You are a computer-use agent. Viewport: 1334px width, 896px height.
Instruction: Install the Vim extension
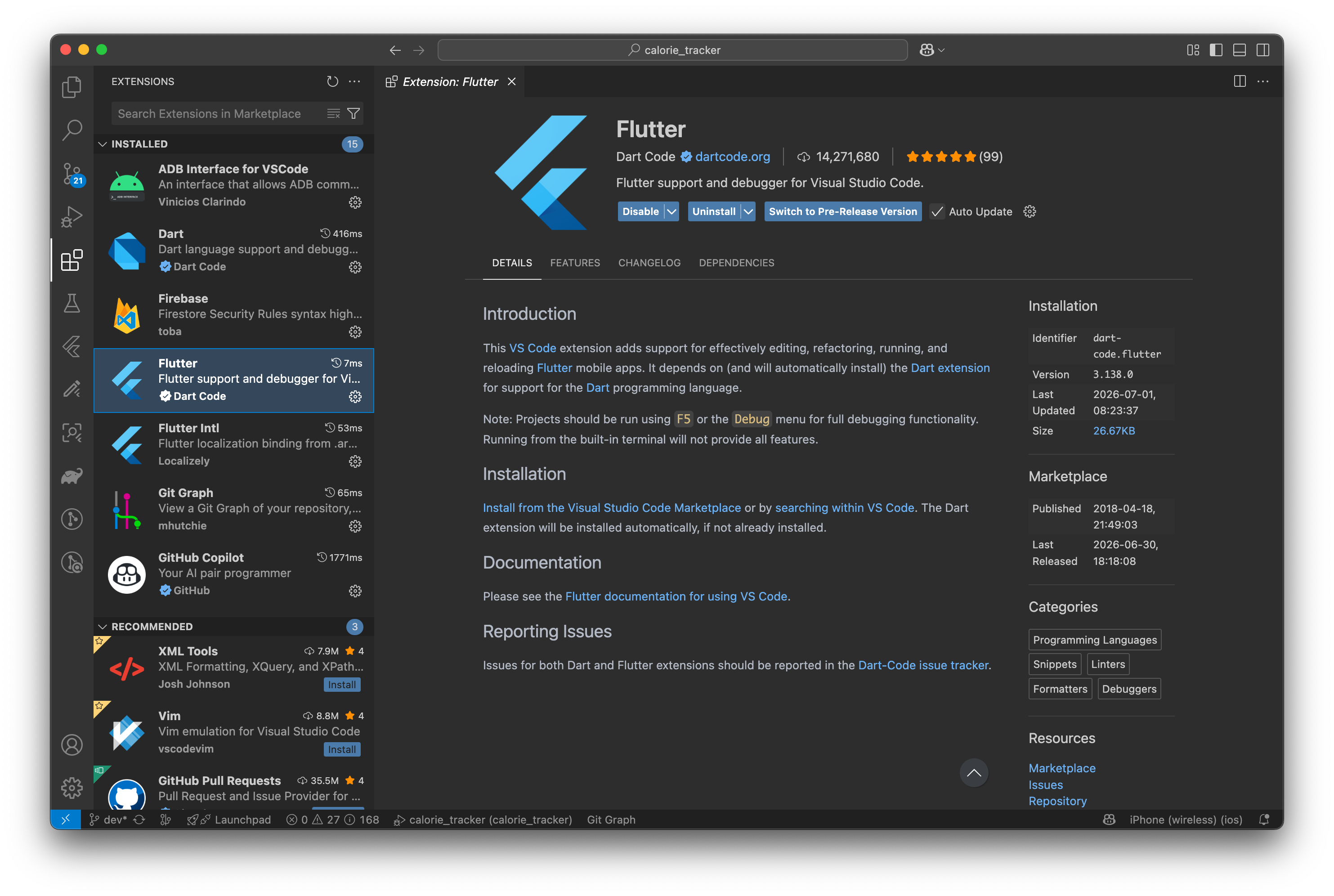[342, 749]
